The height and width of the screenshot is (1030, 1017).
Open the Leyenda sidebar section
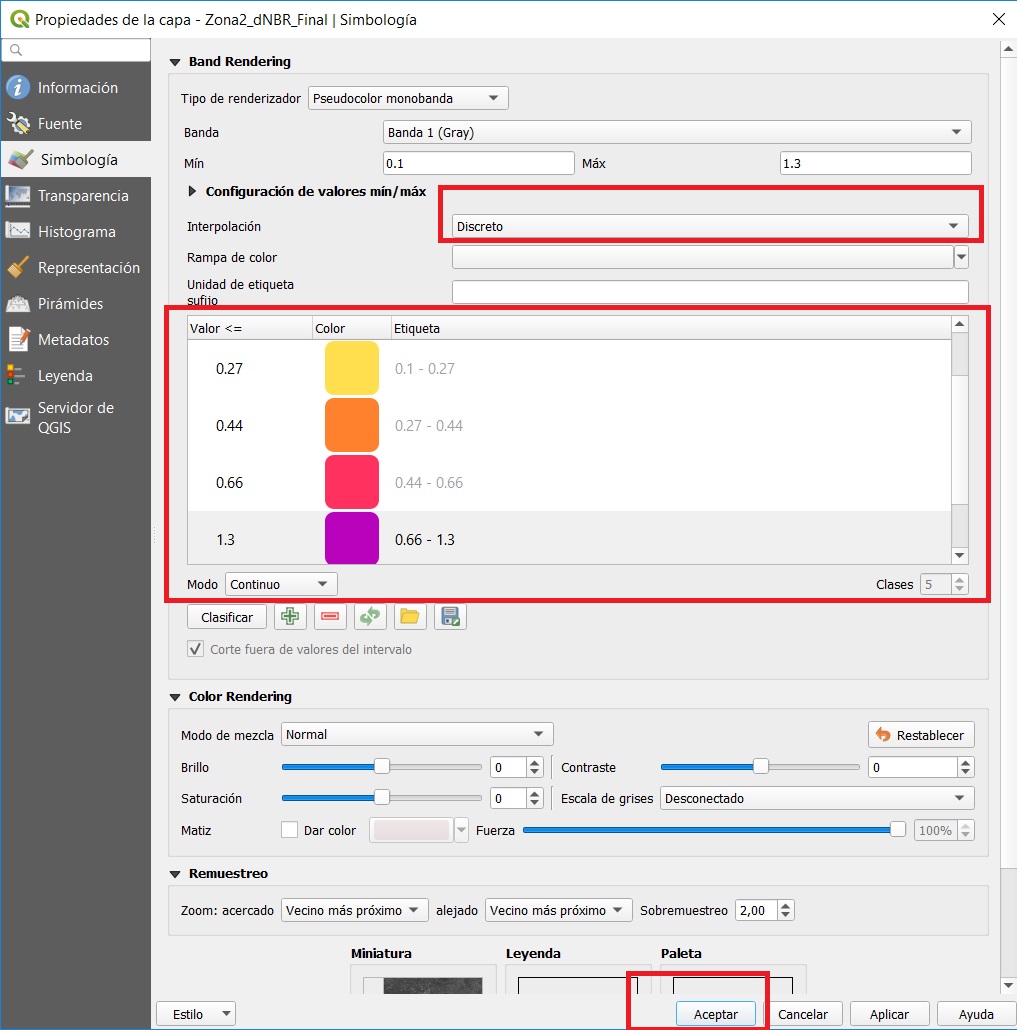click(x=65, y=376)
